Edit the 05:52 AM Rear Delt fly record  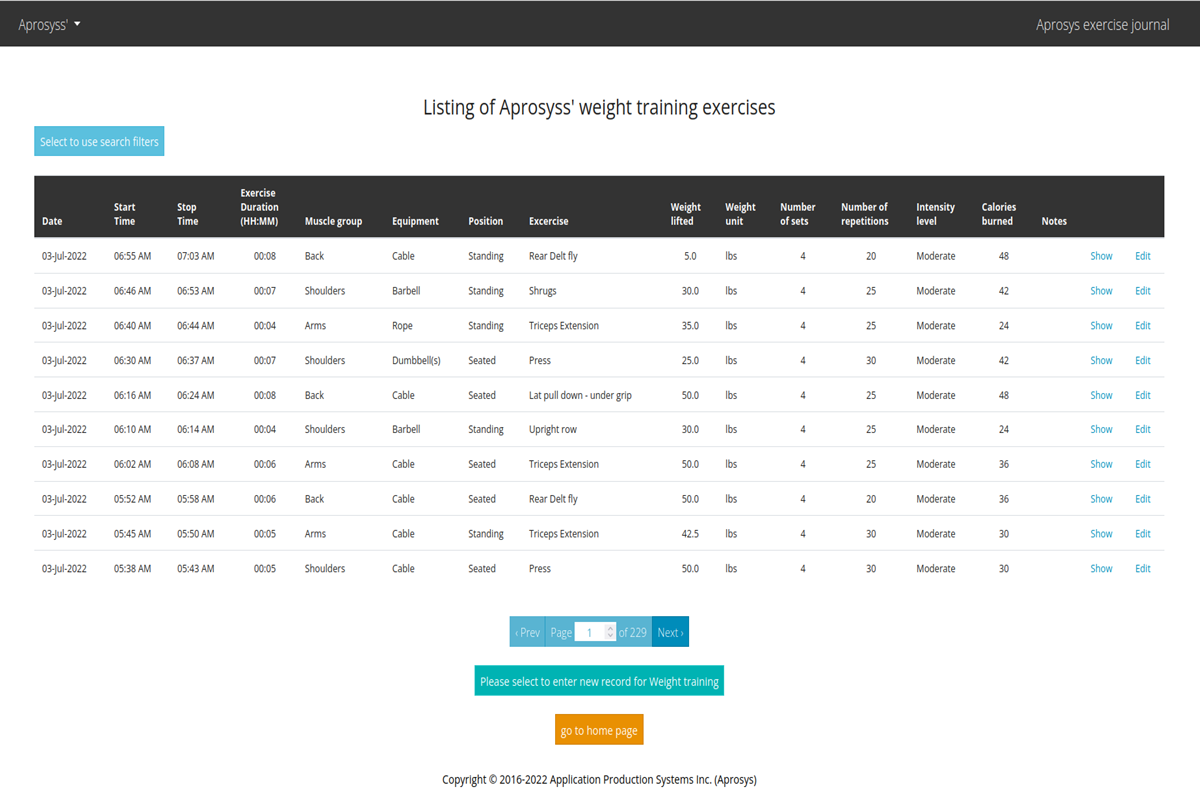[1142, 499]
